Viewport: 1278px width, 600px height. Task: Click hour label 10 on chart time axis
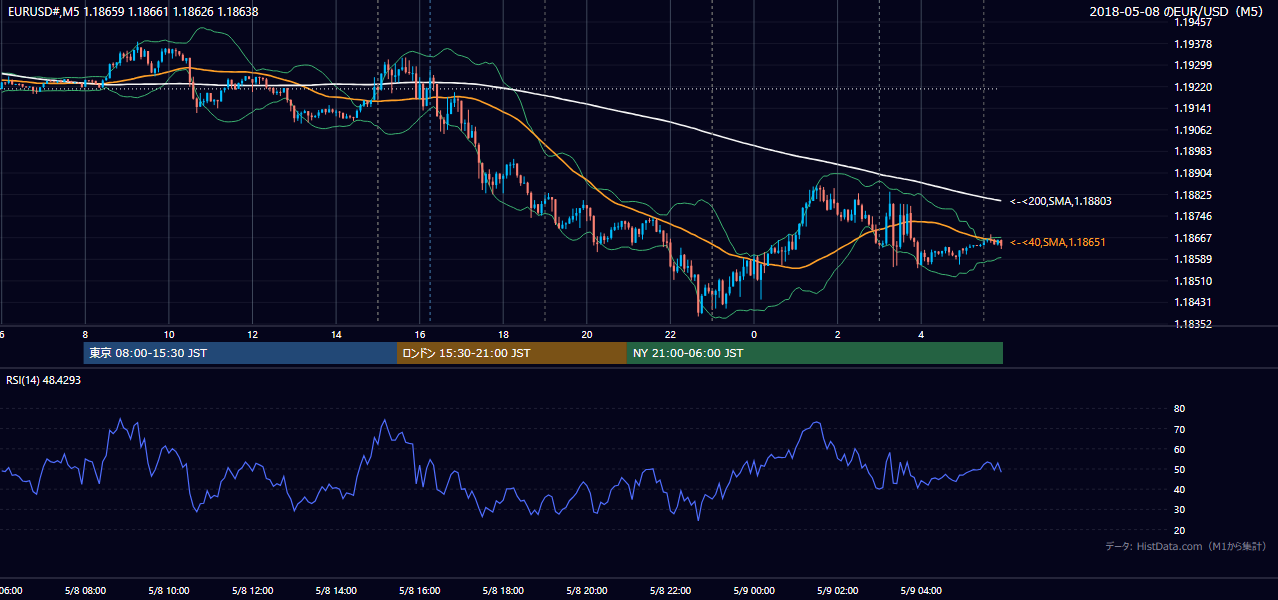point(169,334)
